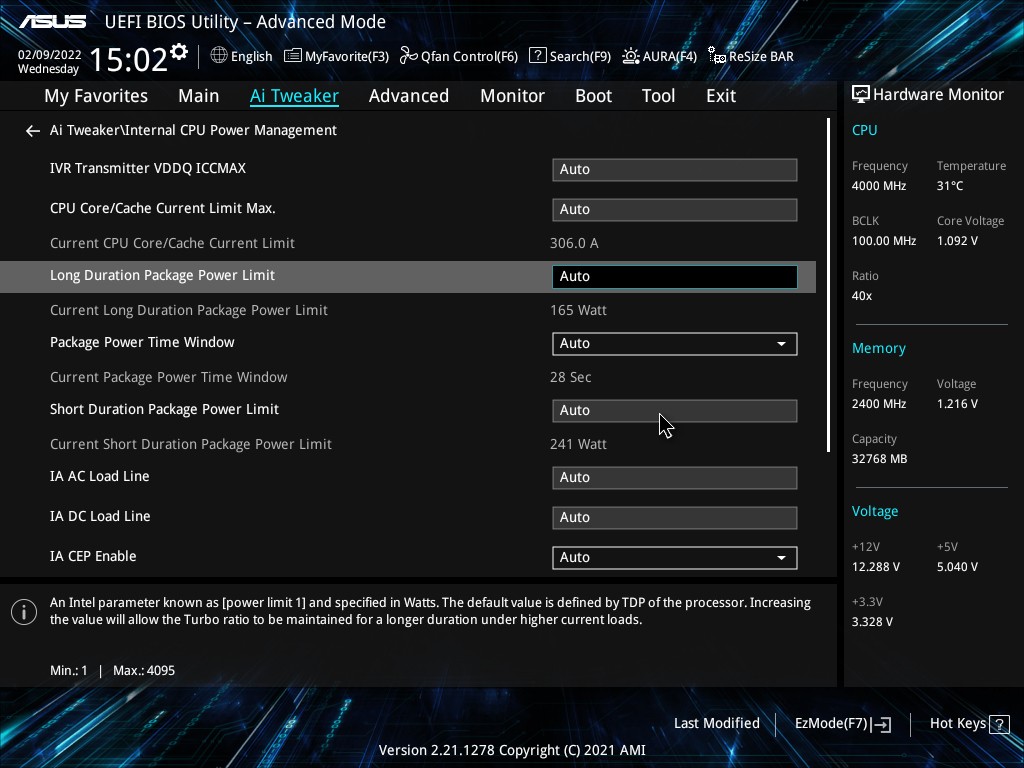Open the Advanced tab
The width and height of the screenshot is (1024, 768).
tap(408, 96)
